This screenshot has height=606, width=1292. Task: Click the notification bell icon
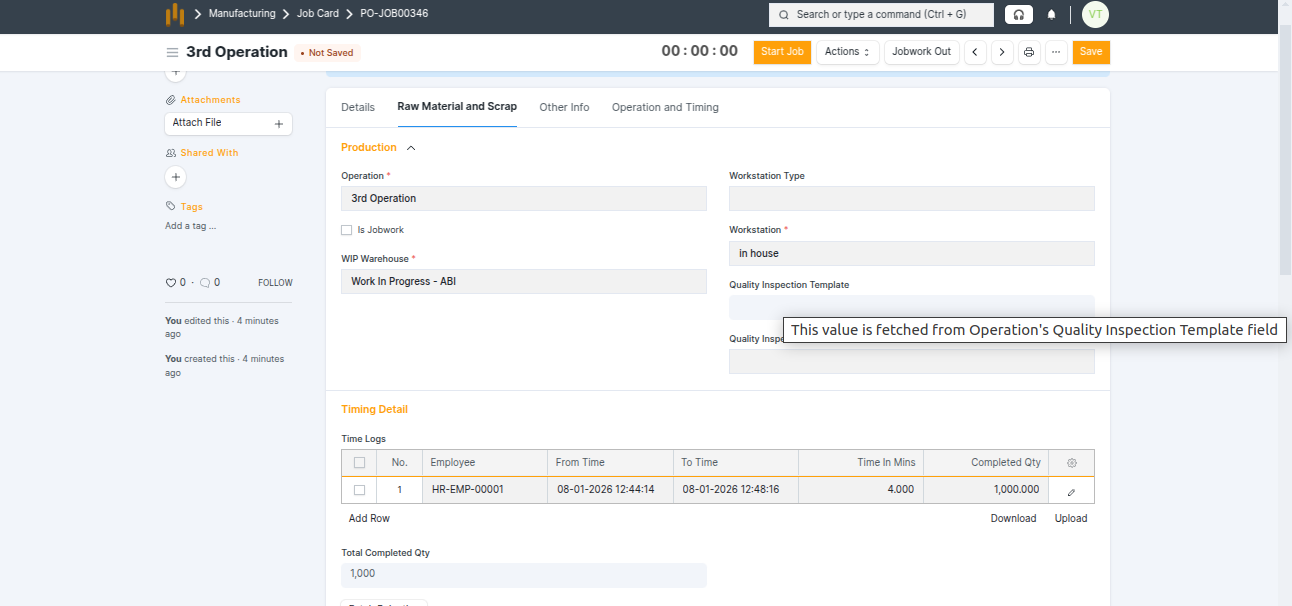(x=1051, y=15)
